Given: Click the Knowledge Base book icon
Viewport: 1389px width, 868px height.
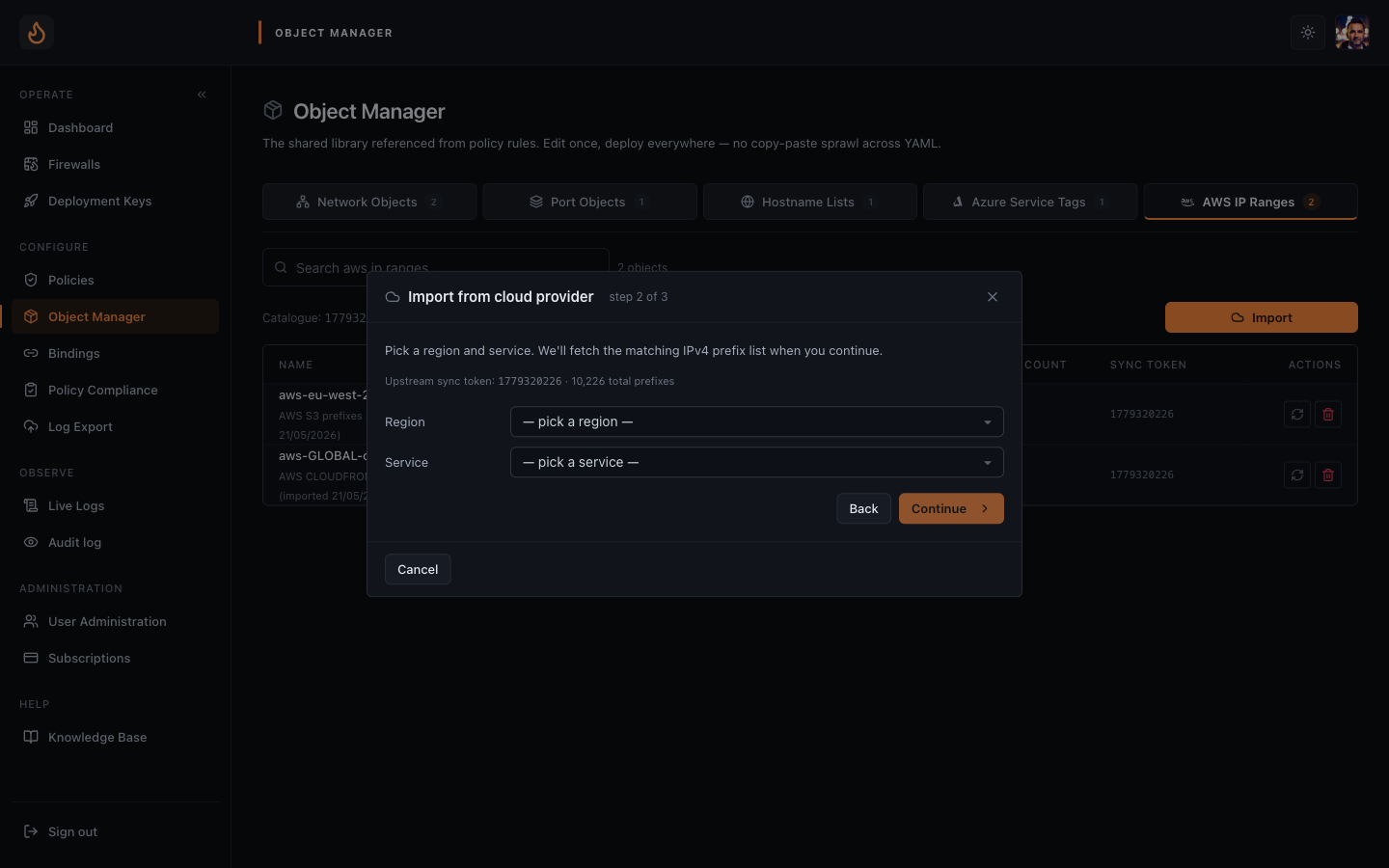Looking at the screenshot, I should pos(31,737).
